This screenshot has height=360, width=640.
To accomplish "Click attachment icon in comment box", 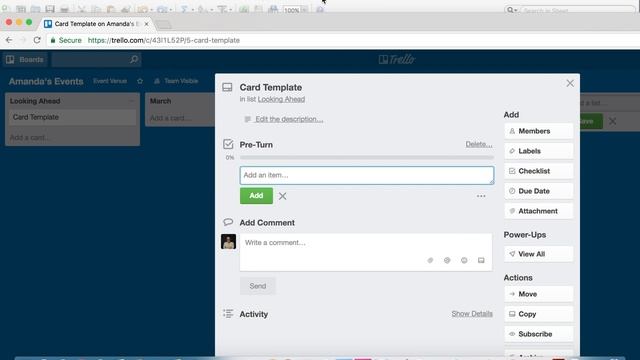I will click(x=430, y=260).
